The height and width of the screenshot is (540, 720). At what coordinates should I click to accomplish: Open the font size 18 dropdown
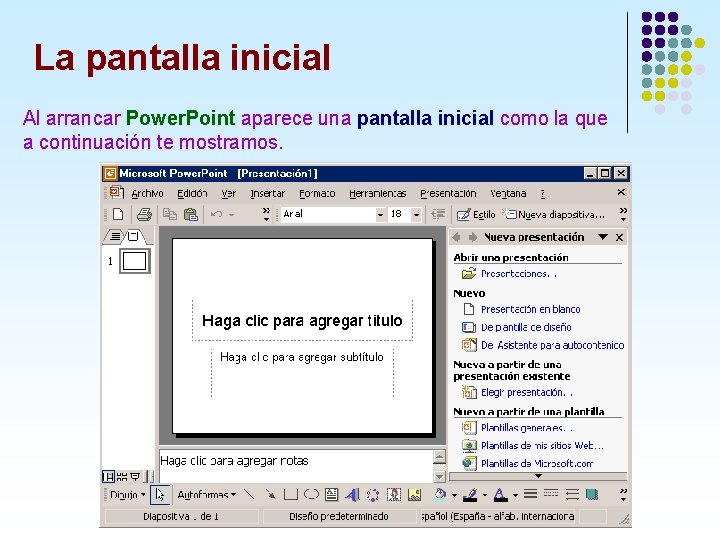(x=416, y=214)
